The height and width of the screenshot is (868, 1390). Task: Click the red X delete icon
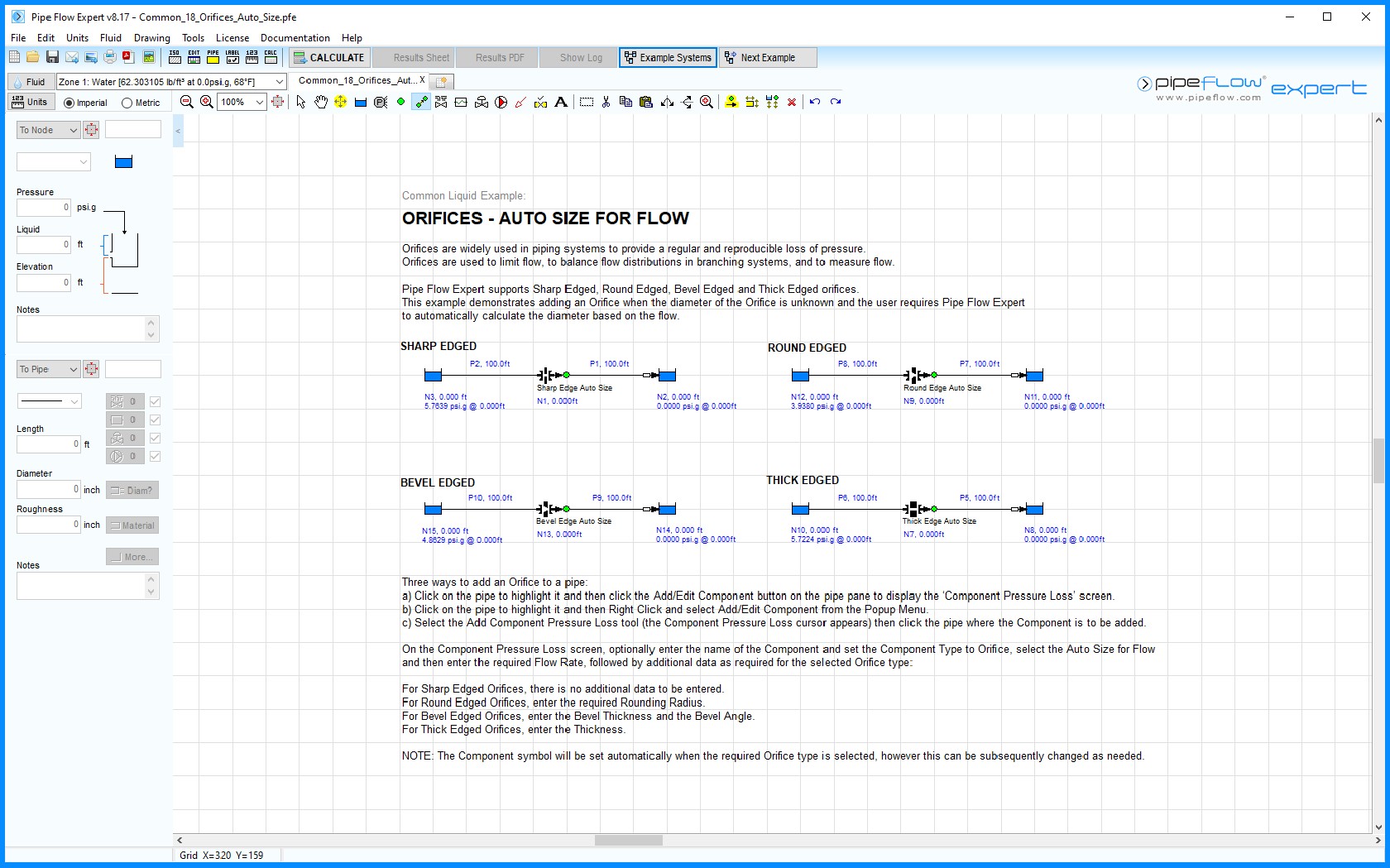click(792, 102)
